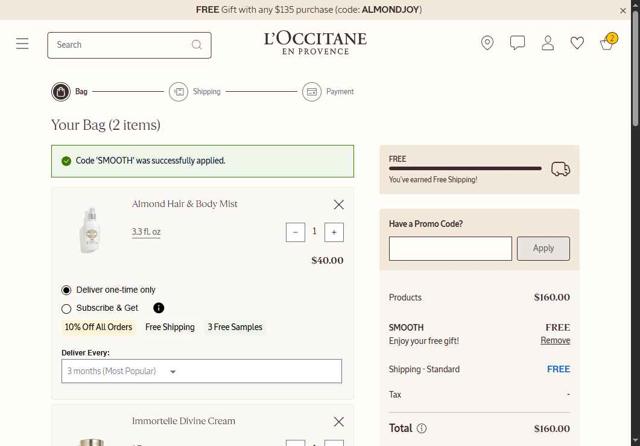
Task: Open Subscribe & Get info icon
Action: point(159,308)
